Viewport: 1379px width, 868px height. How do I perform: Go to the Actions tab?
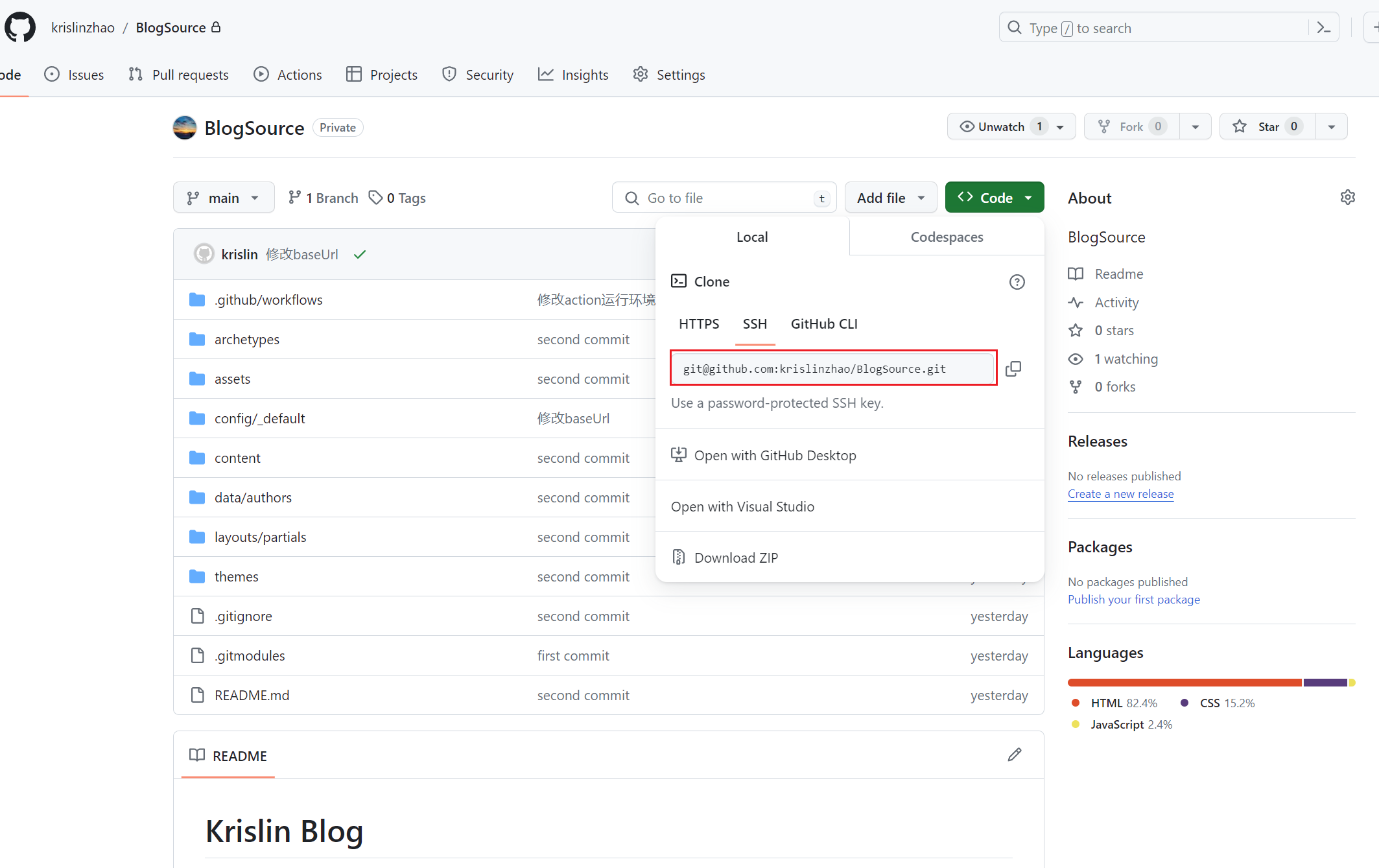click(288, 75)
